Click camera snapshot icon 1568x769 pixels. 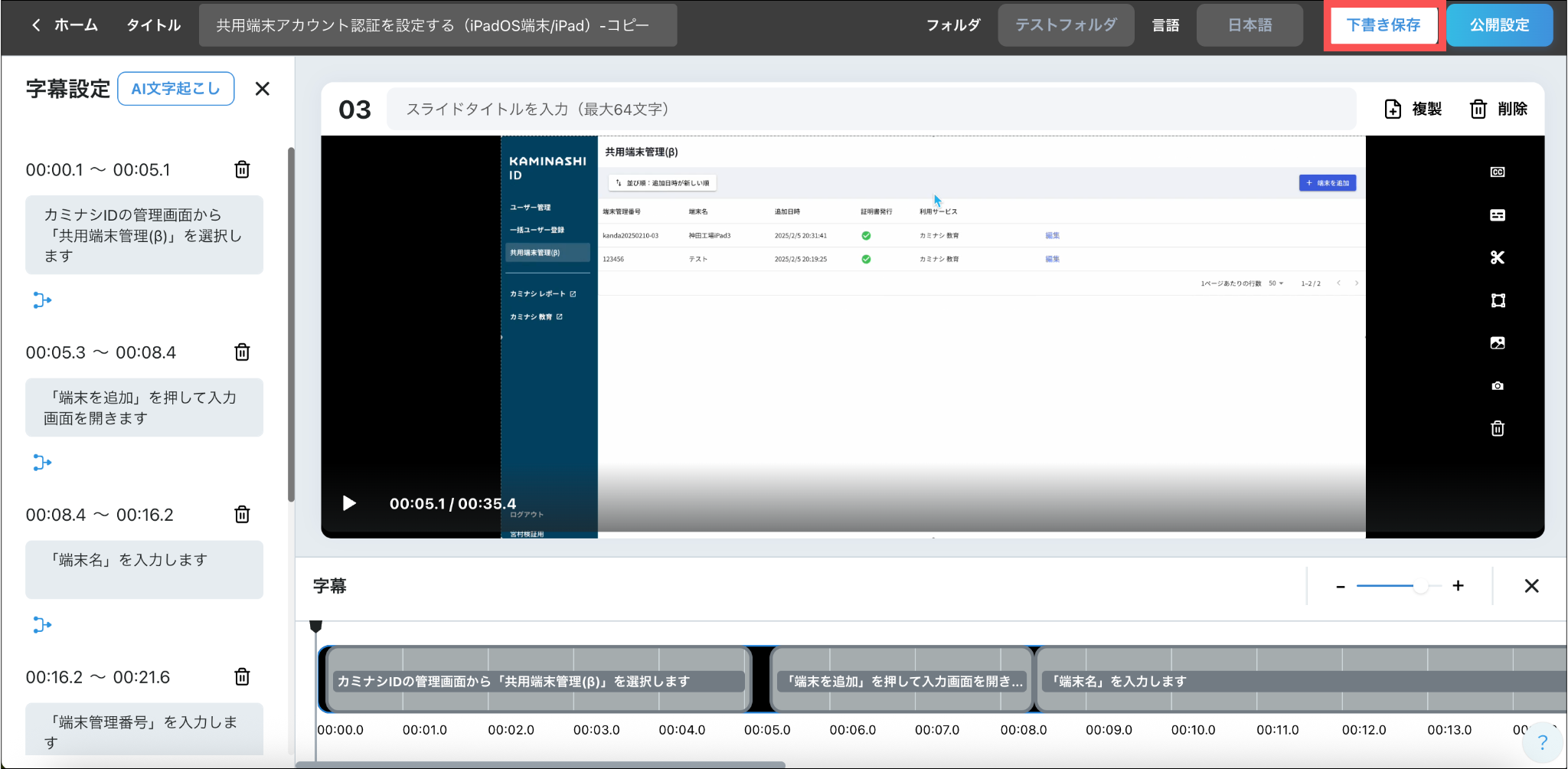(x=1498, y=386)
